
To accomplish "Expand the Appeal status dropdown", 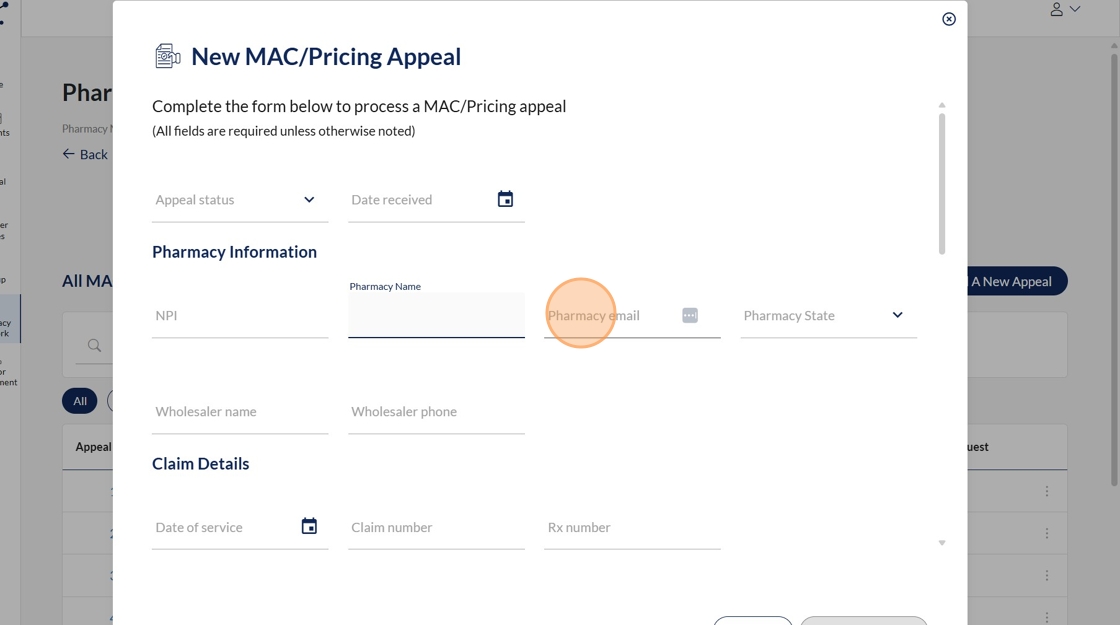I will click(309, 200).
